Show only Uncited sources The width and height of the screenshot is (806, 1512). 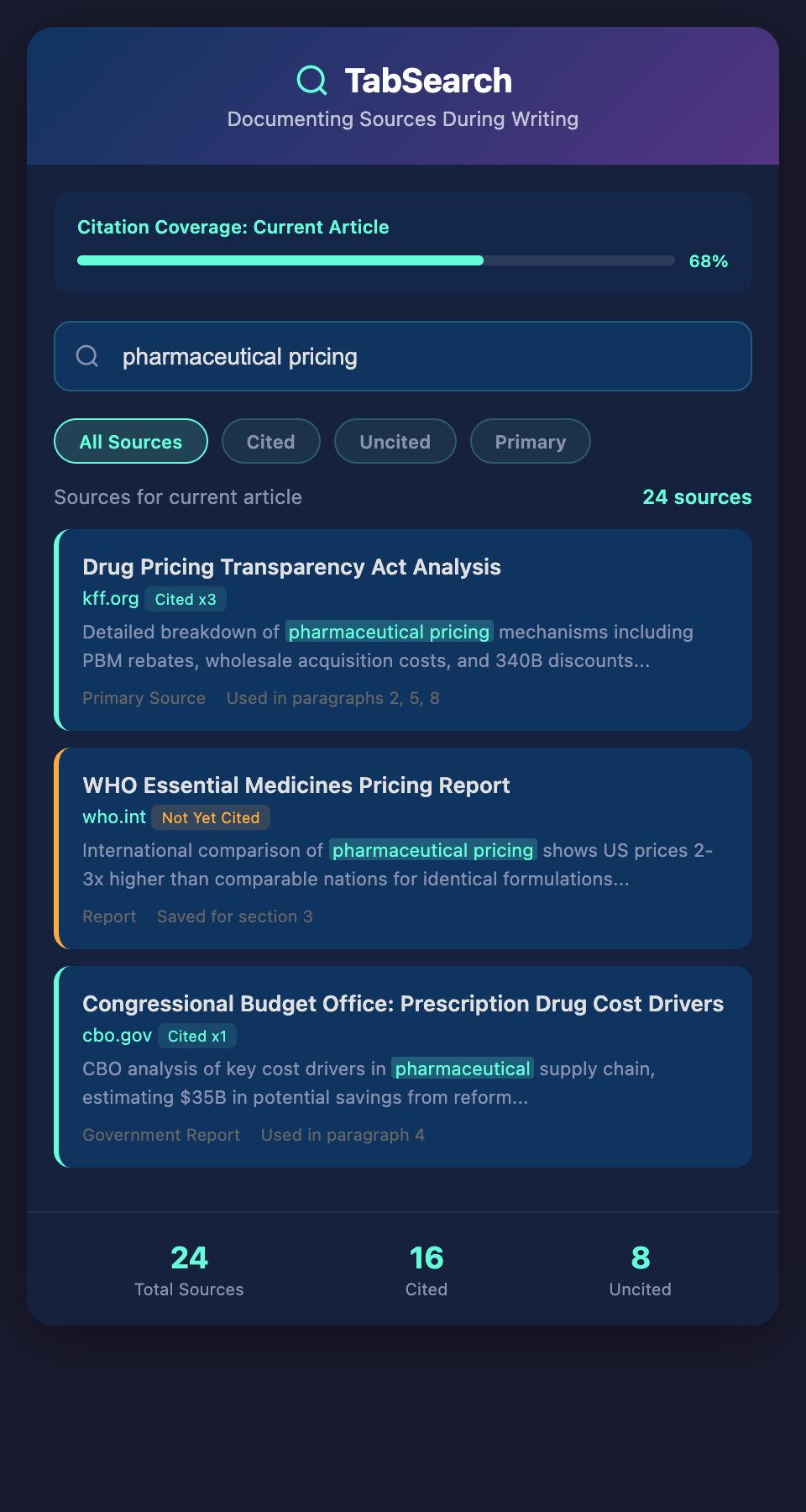tap(395, 442)
